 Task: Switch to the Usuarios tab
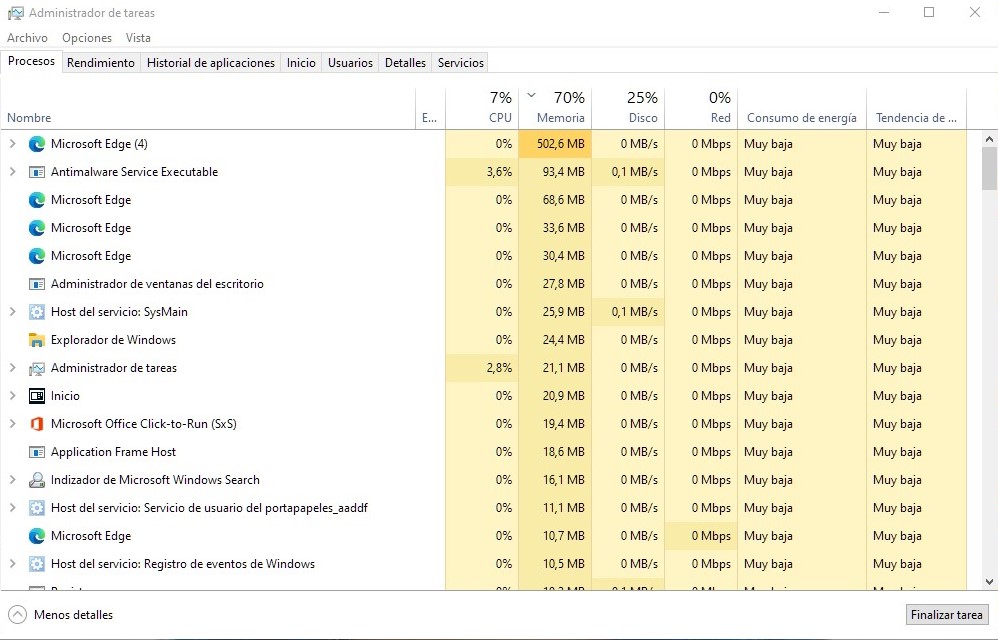tap(350, 62)
